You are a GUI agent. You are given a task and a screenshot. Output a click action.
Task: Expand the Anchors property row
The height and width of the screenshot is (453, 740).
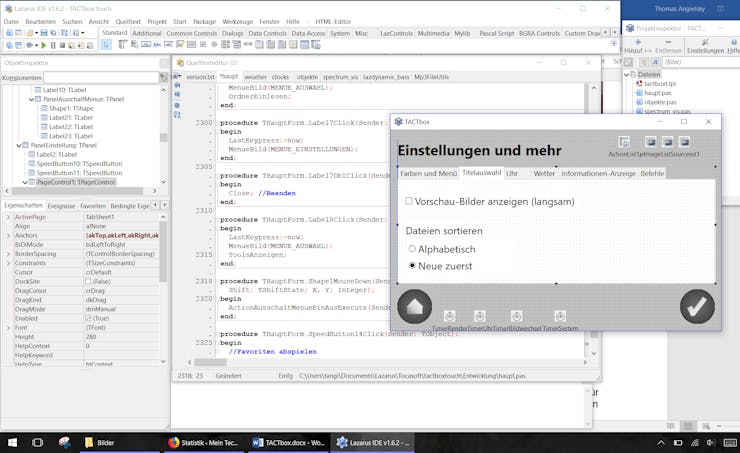(x=8, y=235)
